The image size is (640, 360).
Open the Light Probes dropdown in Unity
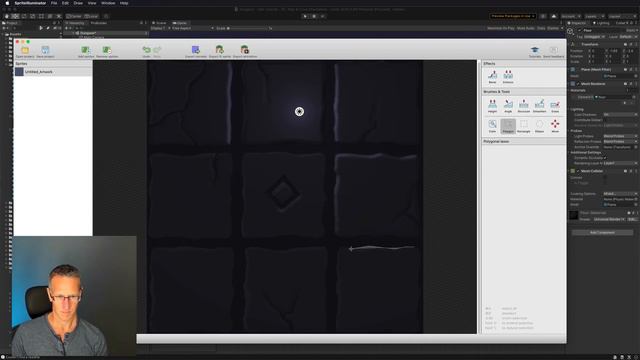(x=620, y=136)
